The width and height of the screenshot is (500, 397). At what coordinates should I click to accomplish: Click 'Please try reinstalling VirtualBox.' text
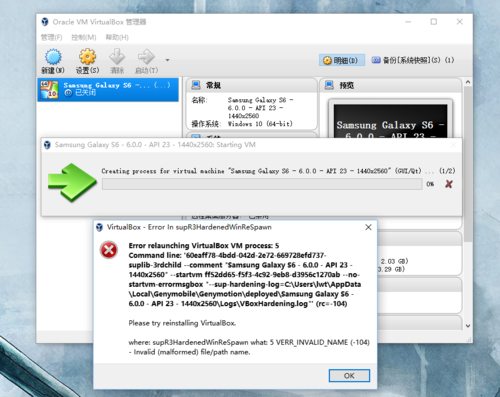click(x=182, y=323)
